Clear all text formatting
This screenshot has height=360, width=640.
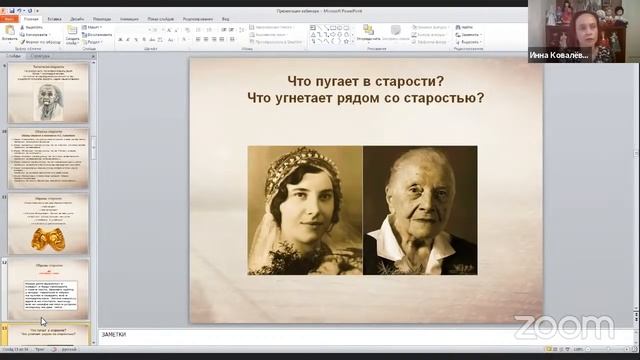click(187, 30)
